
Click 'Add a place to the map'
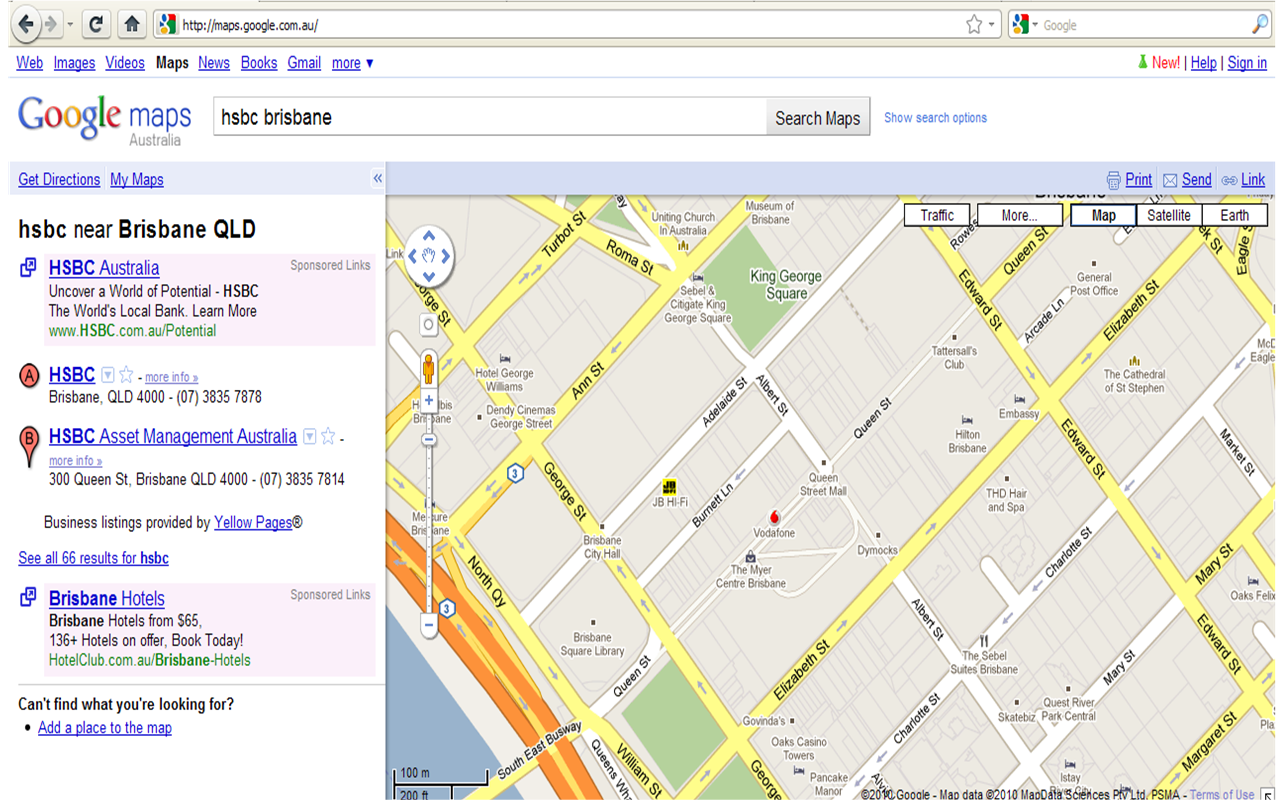pyautogui.click(x=105, y=728)
